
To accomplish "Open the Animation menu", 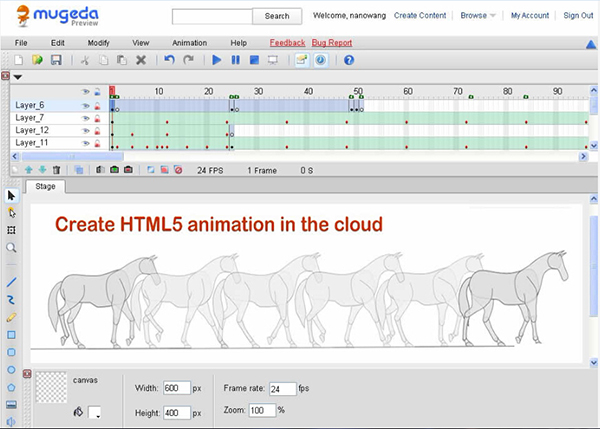I will [x=189, y=43].
